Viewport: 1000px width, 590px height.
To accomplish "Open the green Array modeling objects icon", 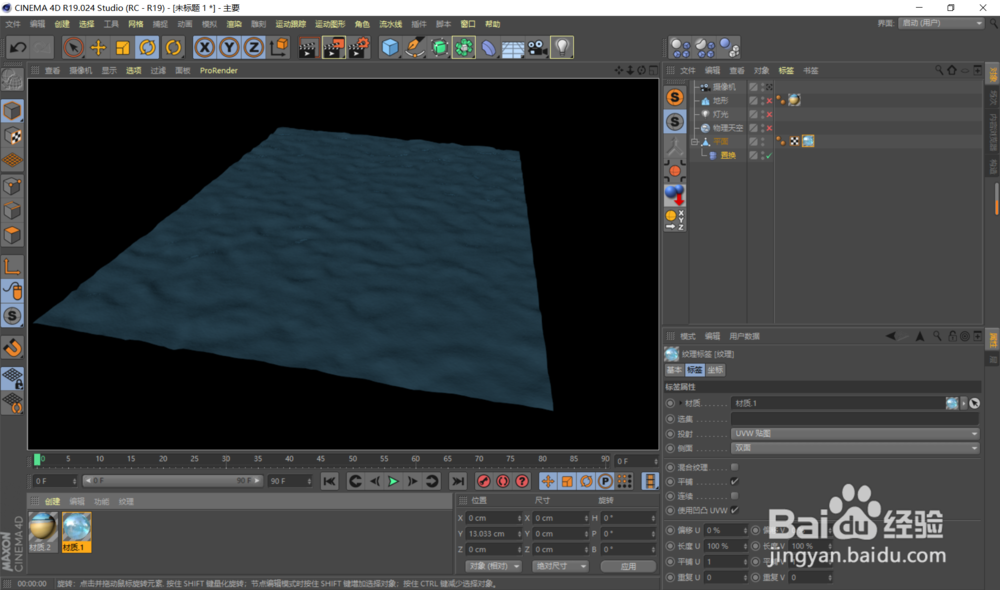I will click(x=464, y=47).
